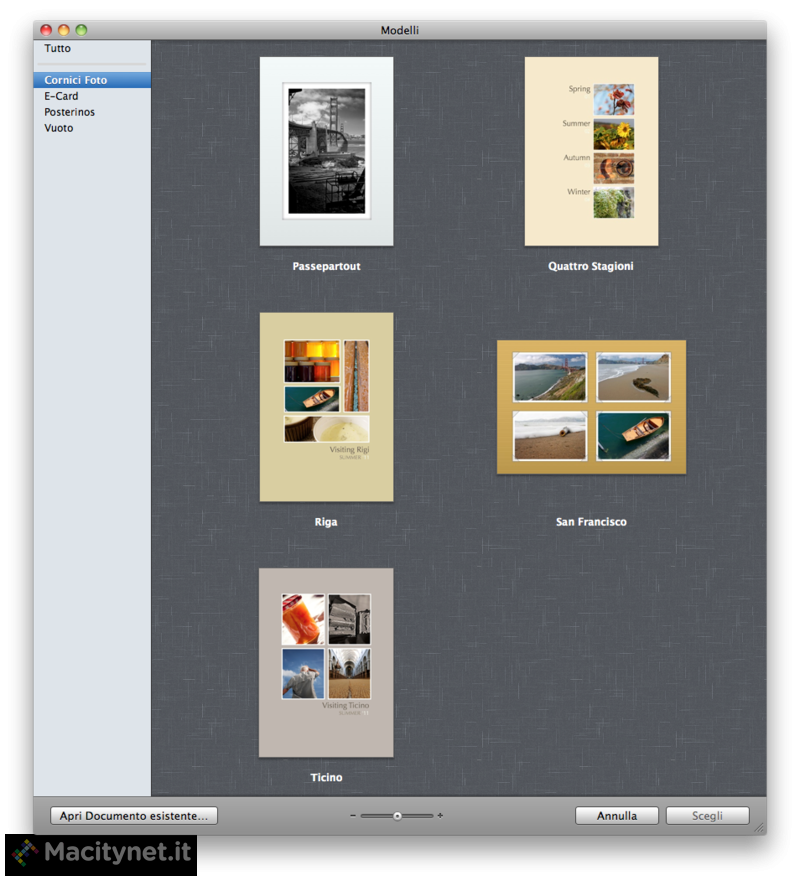Choose the Ticino template thumbnail
This screenshot has height=881, width=800.
click(x=326, y=662)
